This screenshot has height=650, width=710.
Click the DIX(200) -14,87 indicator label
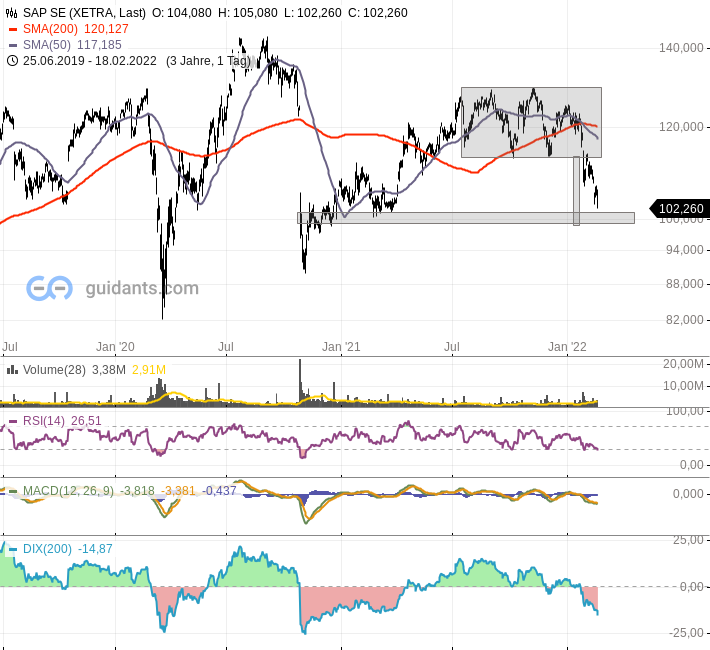point(67,549)
